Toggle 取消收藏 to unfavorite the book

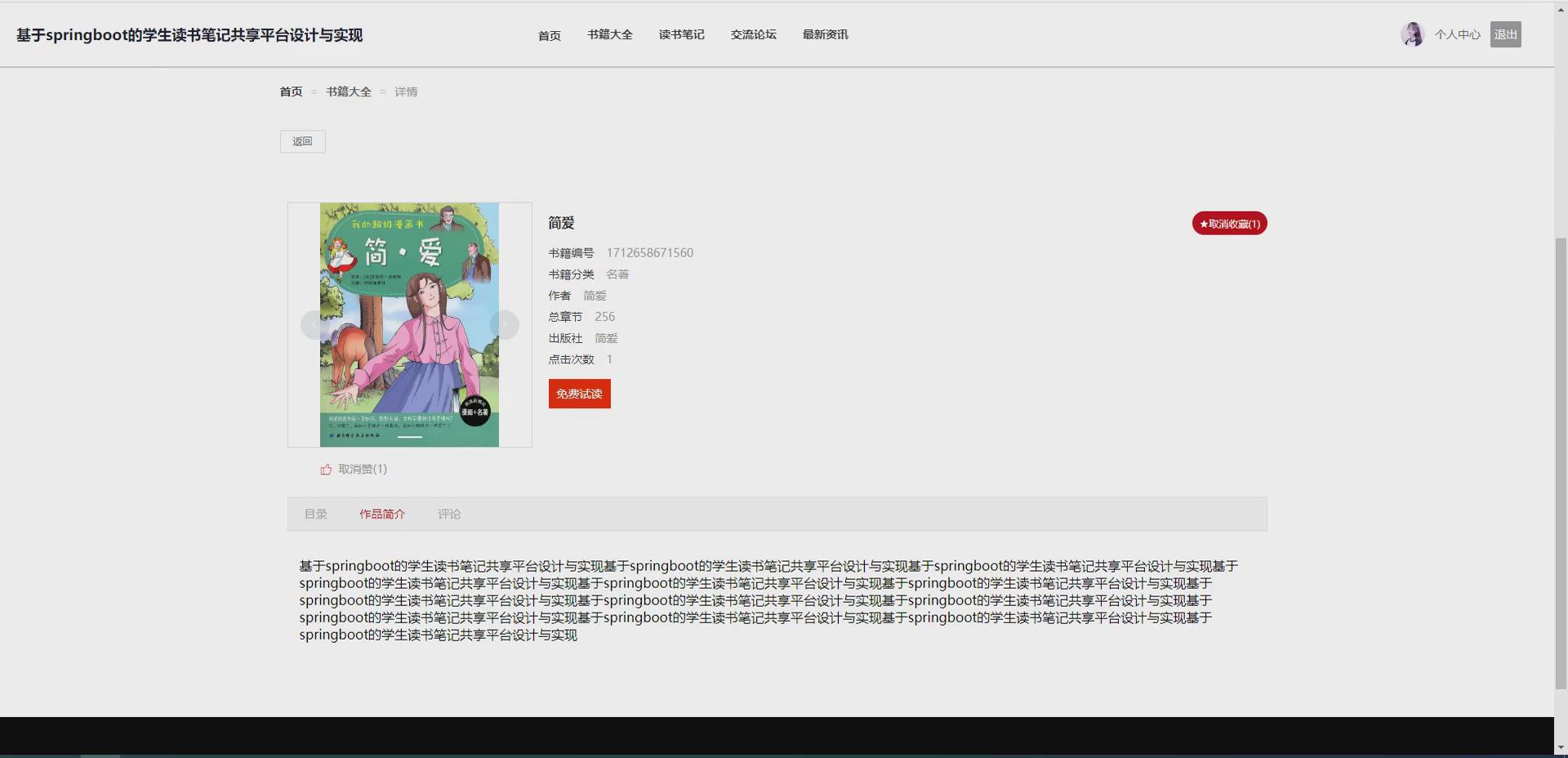(1229, 223)
